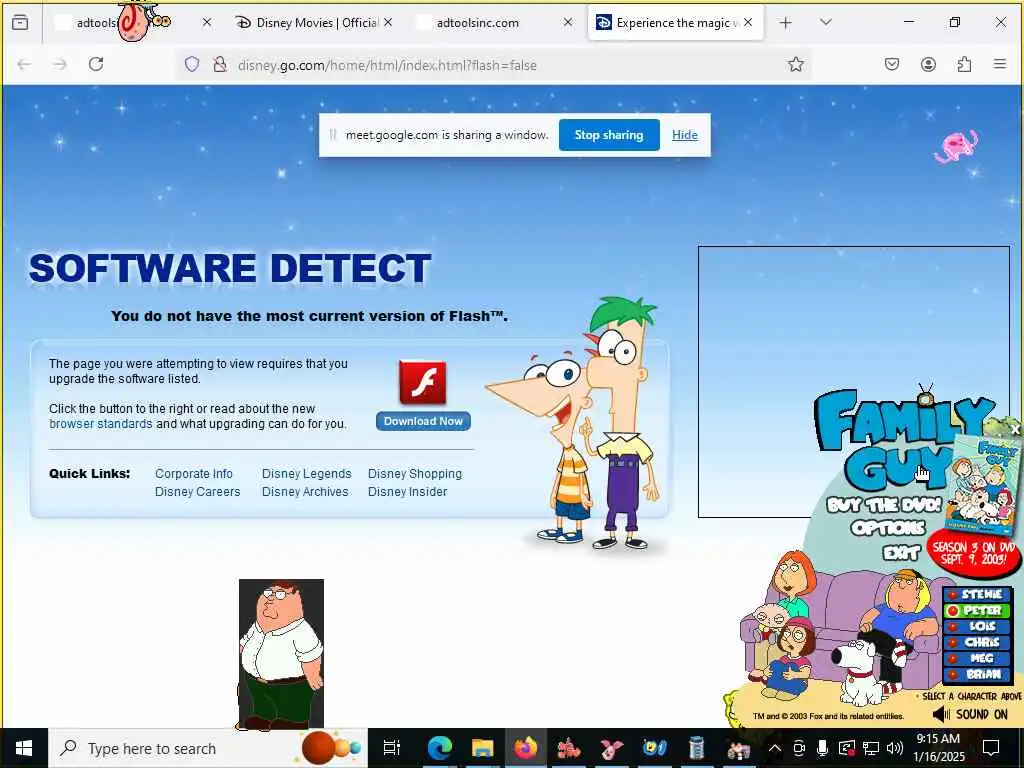Click the Type here to search box
This screenshot has height=768, width=1024.
[x=208, y=748]
